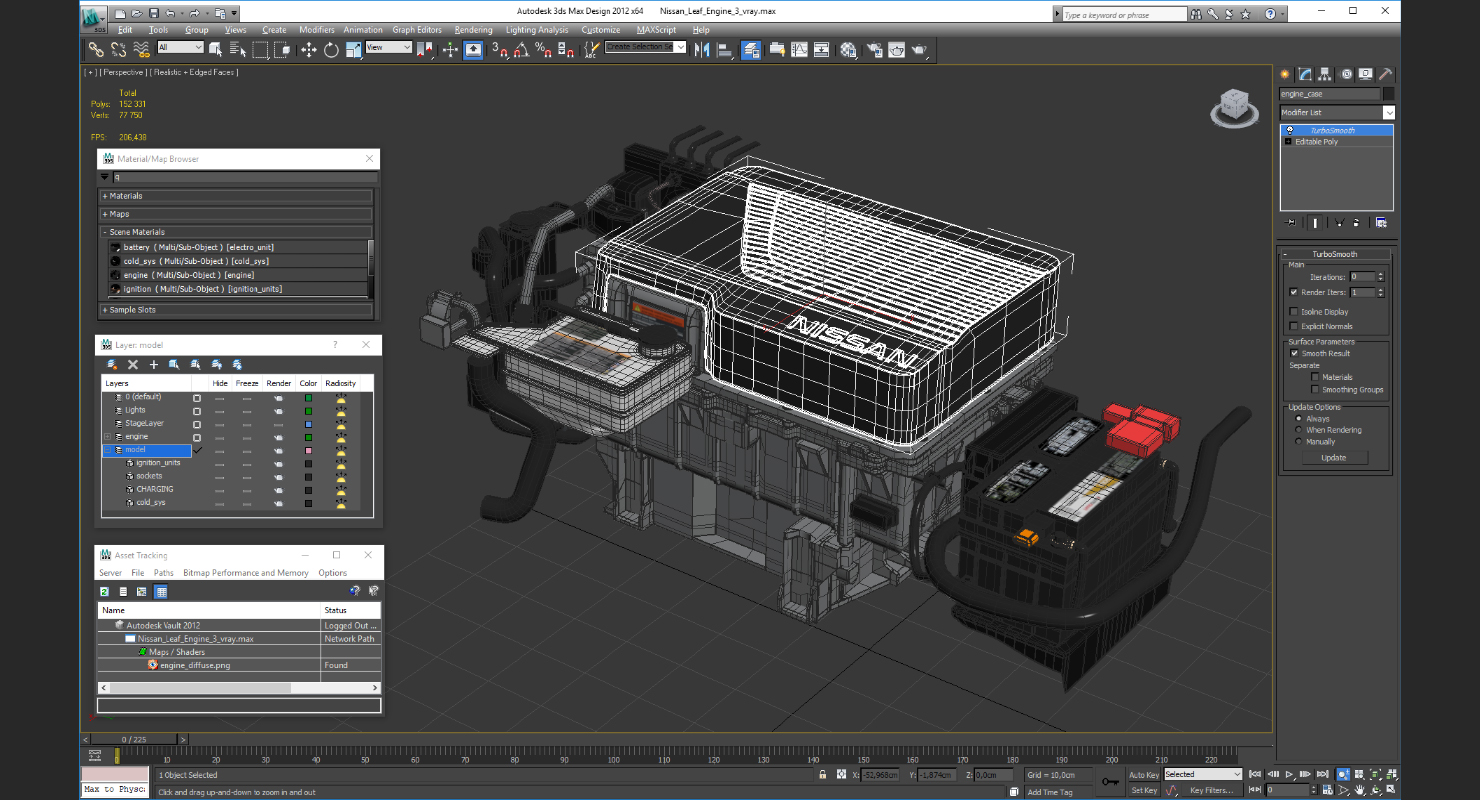
Task: Check Separate by Smoothing Groups option
Action: coord(1315,390)
